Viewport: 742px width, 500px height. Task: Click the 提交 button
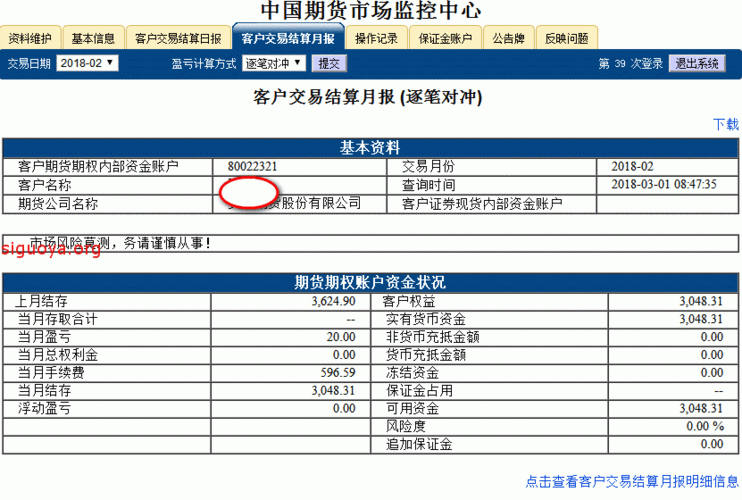329,63
